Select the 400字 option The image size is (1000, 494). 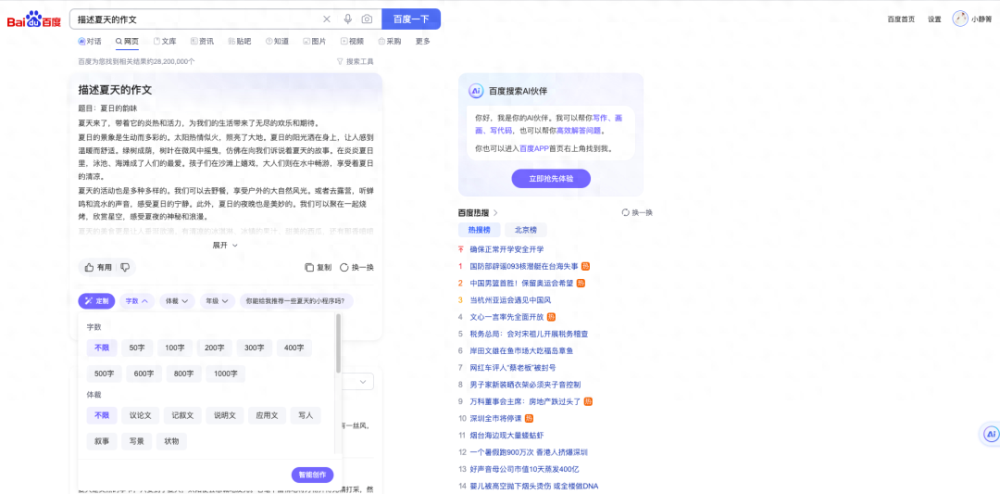(x=294, y=348)
